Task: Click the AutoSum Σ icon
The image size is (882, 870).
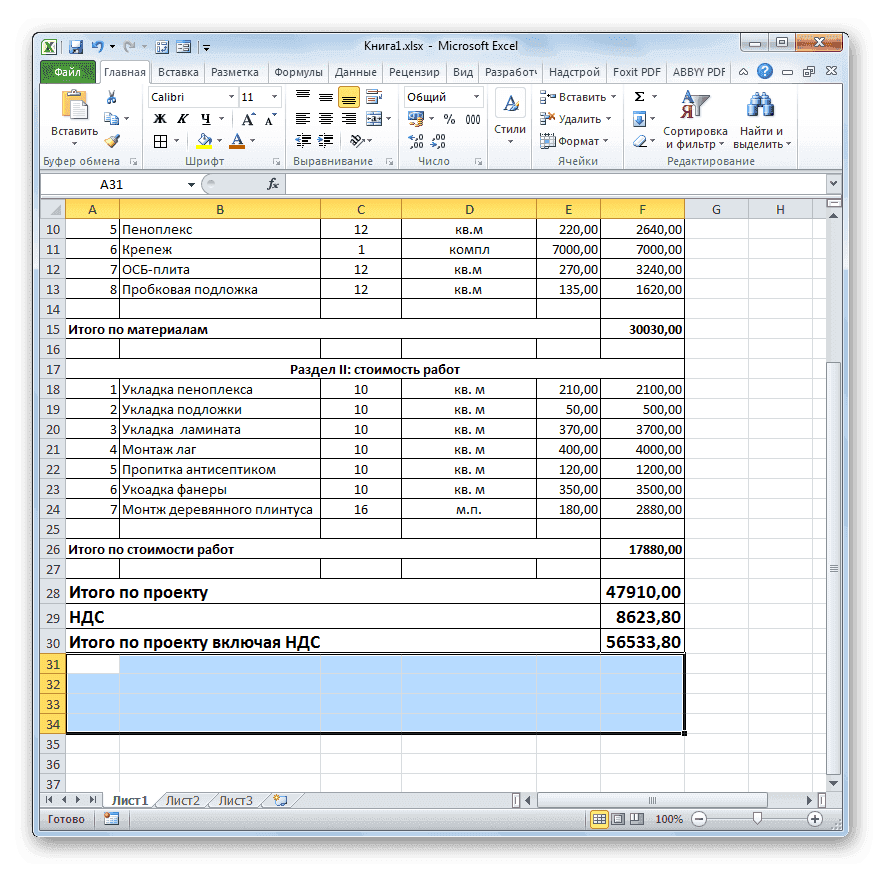Action: tap(637, 96)
